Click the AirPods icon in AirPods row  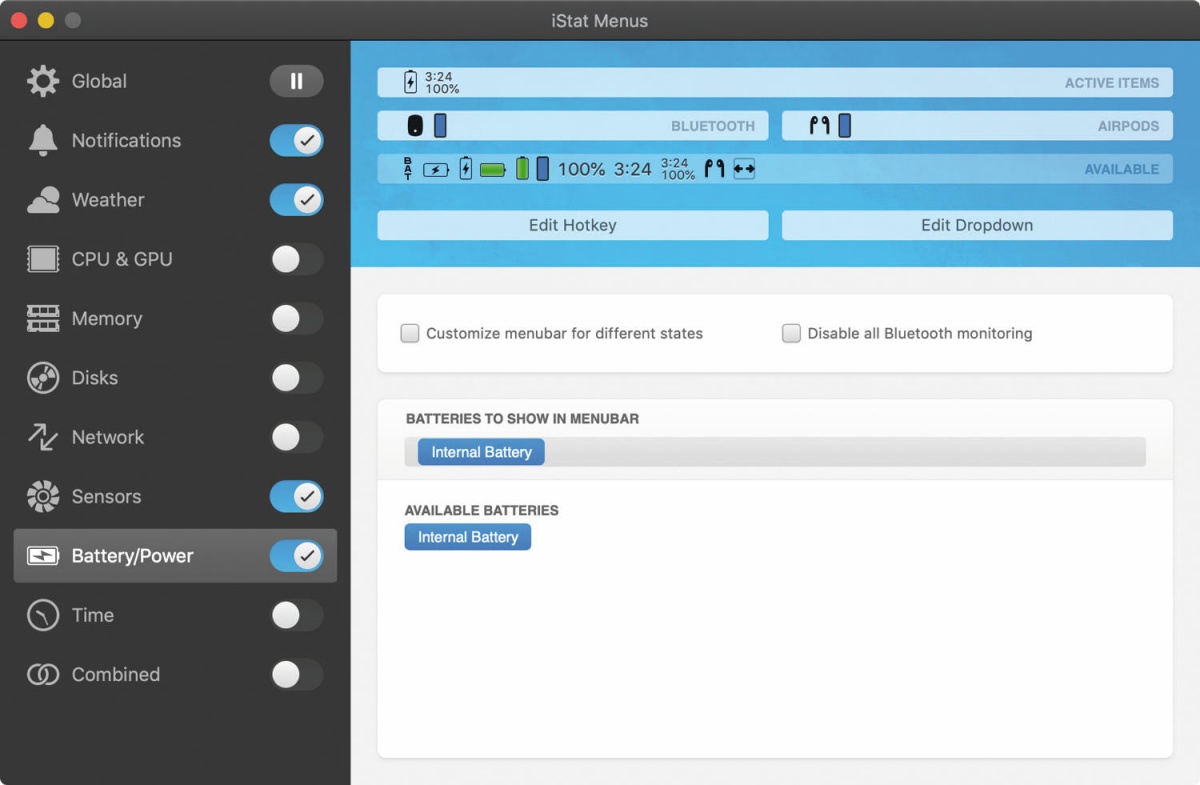(820, 126)
